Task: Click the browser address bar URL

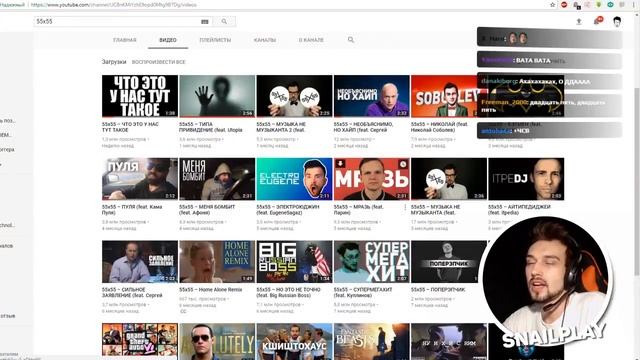Action: (113, 5)
